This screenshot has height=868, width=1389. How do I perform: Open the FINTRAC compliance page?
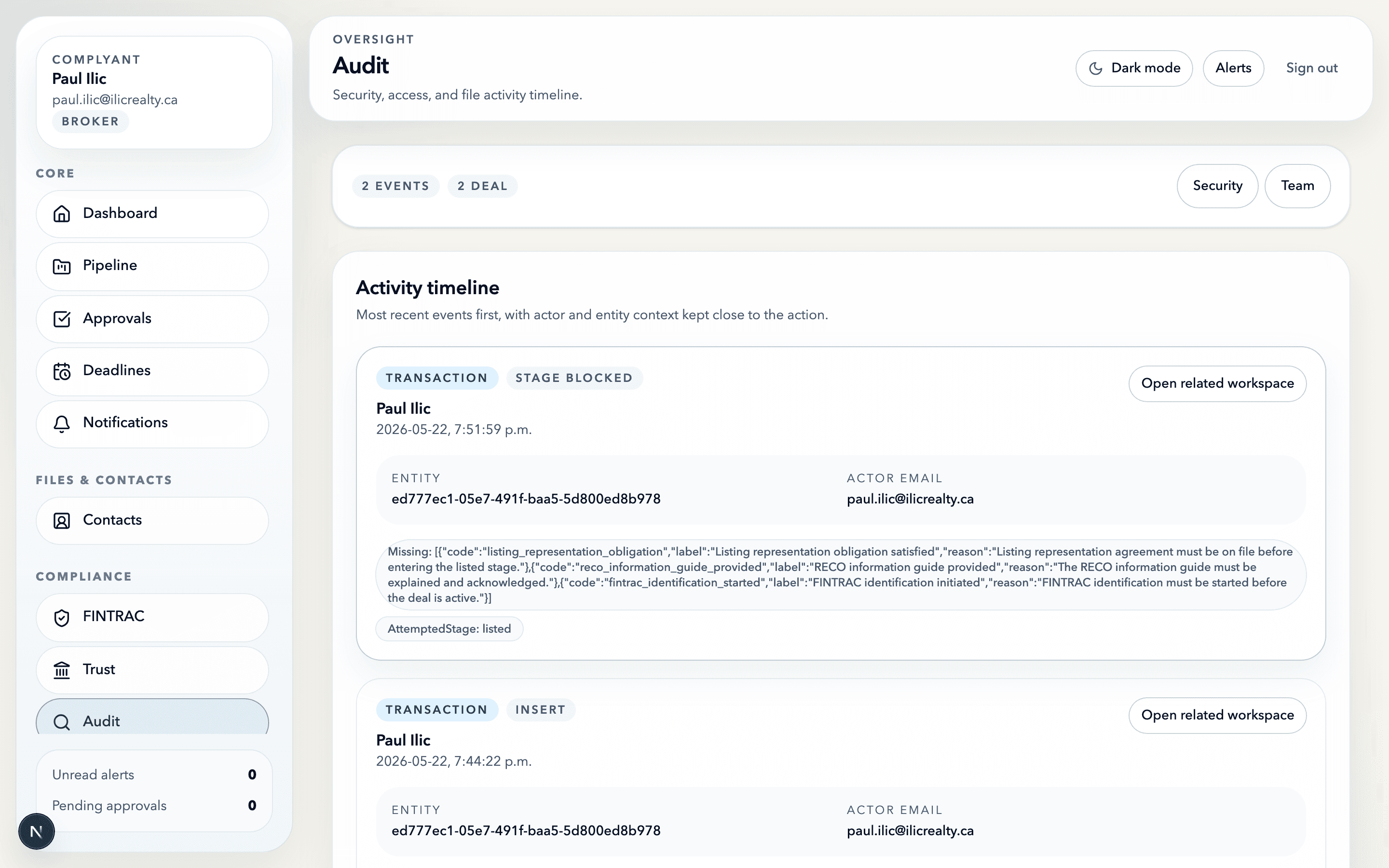[x=152, y=618]
